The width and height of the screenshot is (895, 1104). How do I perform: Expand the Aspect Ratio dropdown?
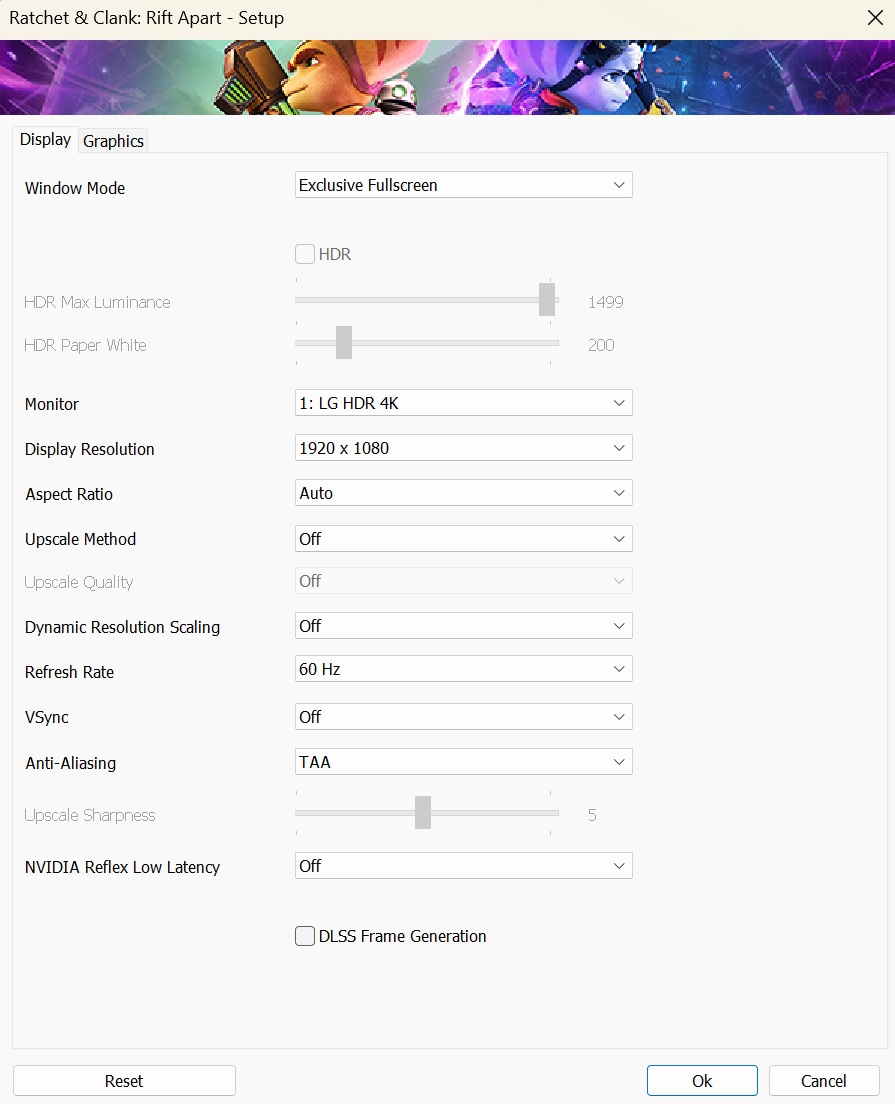463,493
